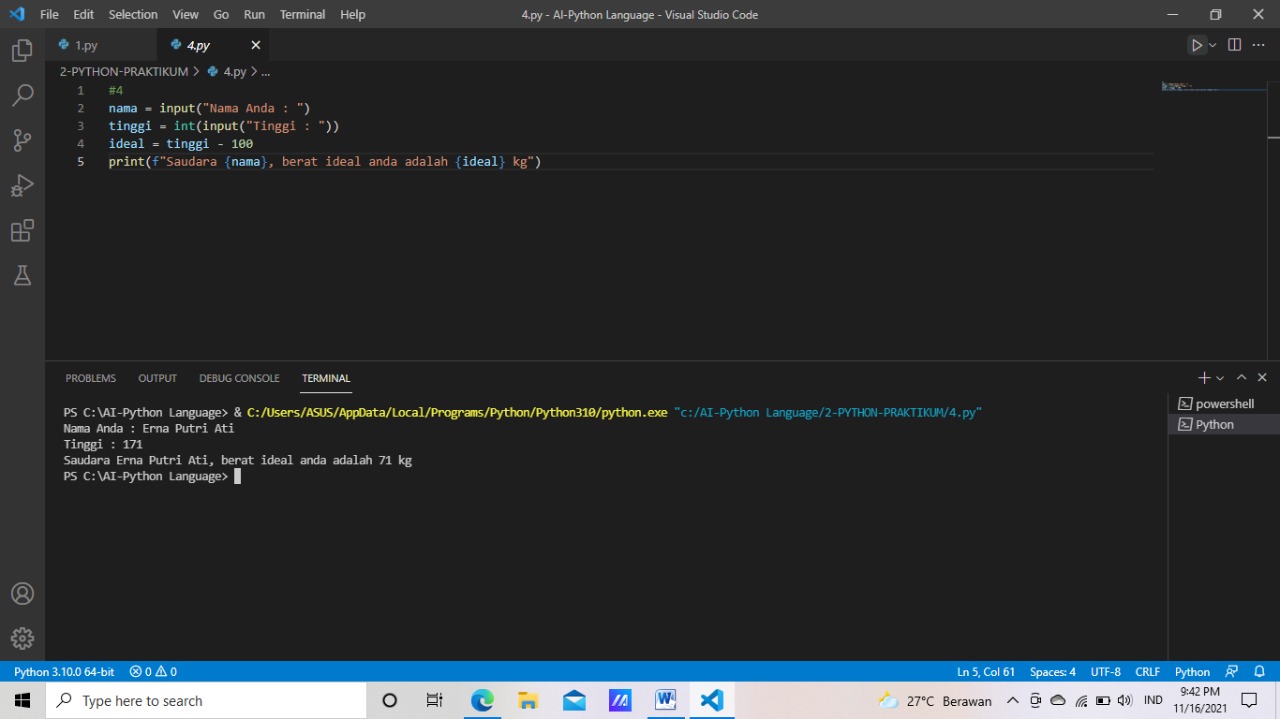
Task: Select the Testing flask icon
Action: (22, 275)
